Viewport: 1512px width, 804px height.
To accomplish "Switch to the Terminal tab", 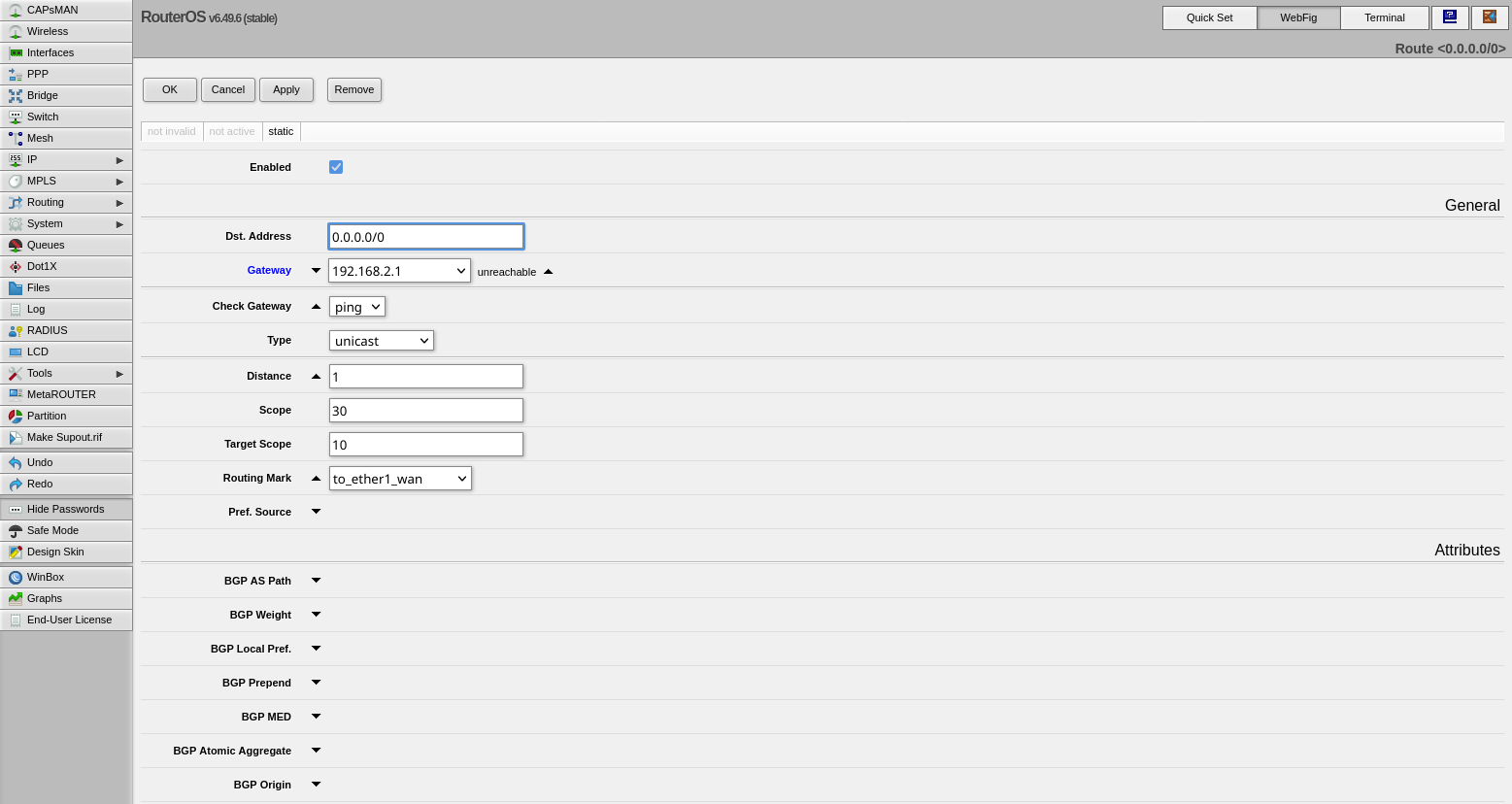I will tap(1383, 17).
